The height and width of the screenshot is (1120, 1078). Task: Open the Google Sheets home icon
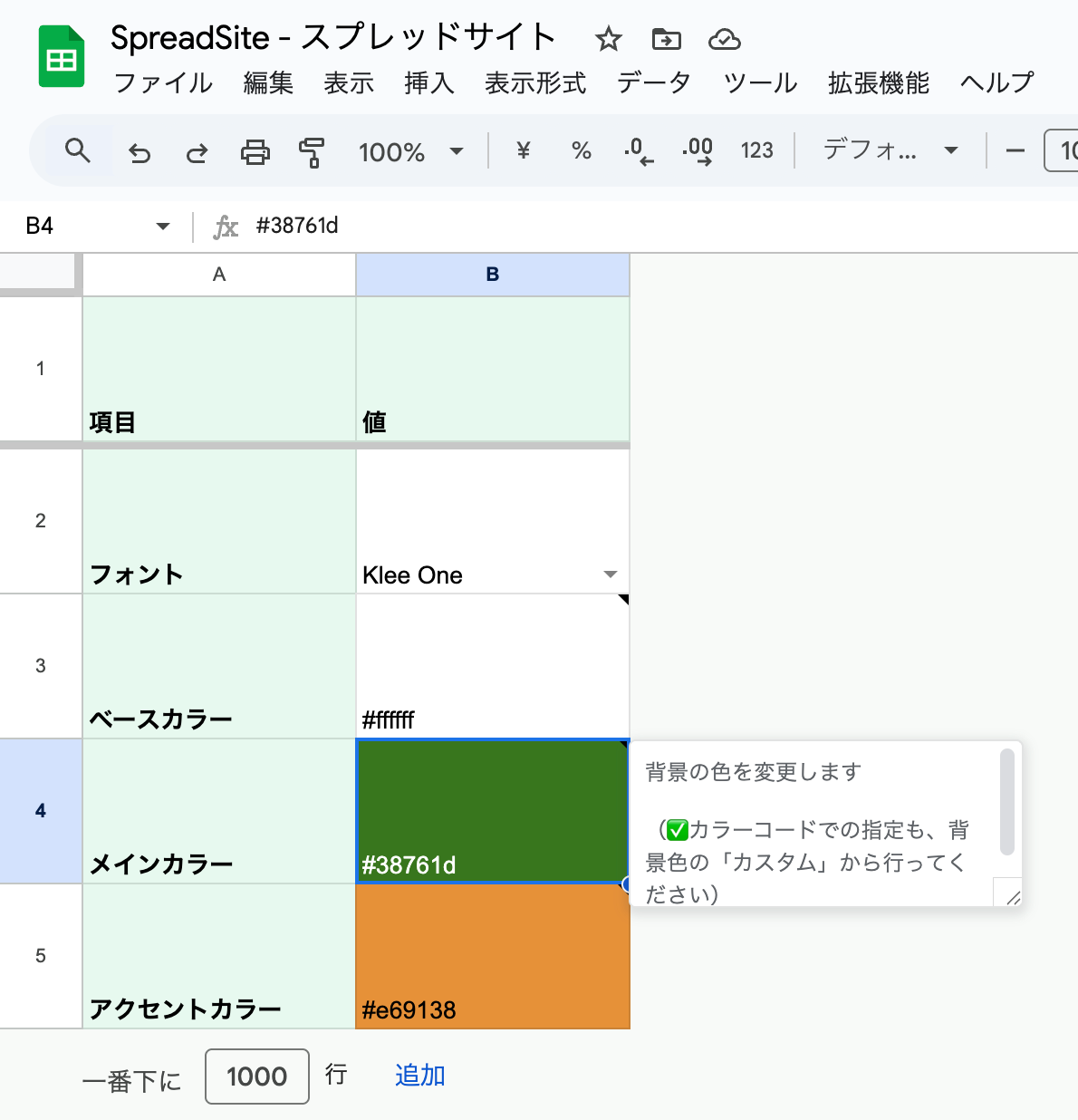click(x=61, y=57)
